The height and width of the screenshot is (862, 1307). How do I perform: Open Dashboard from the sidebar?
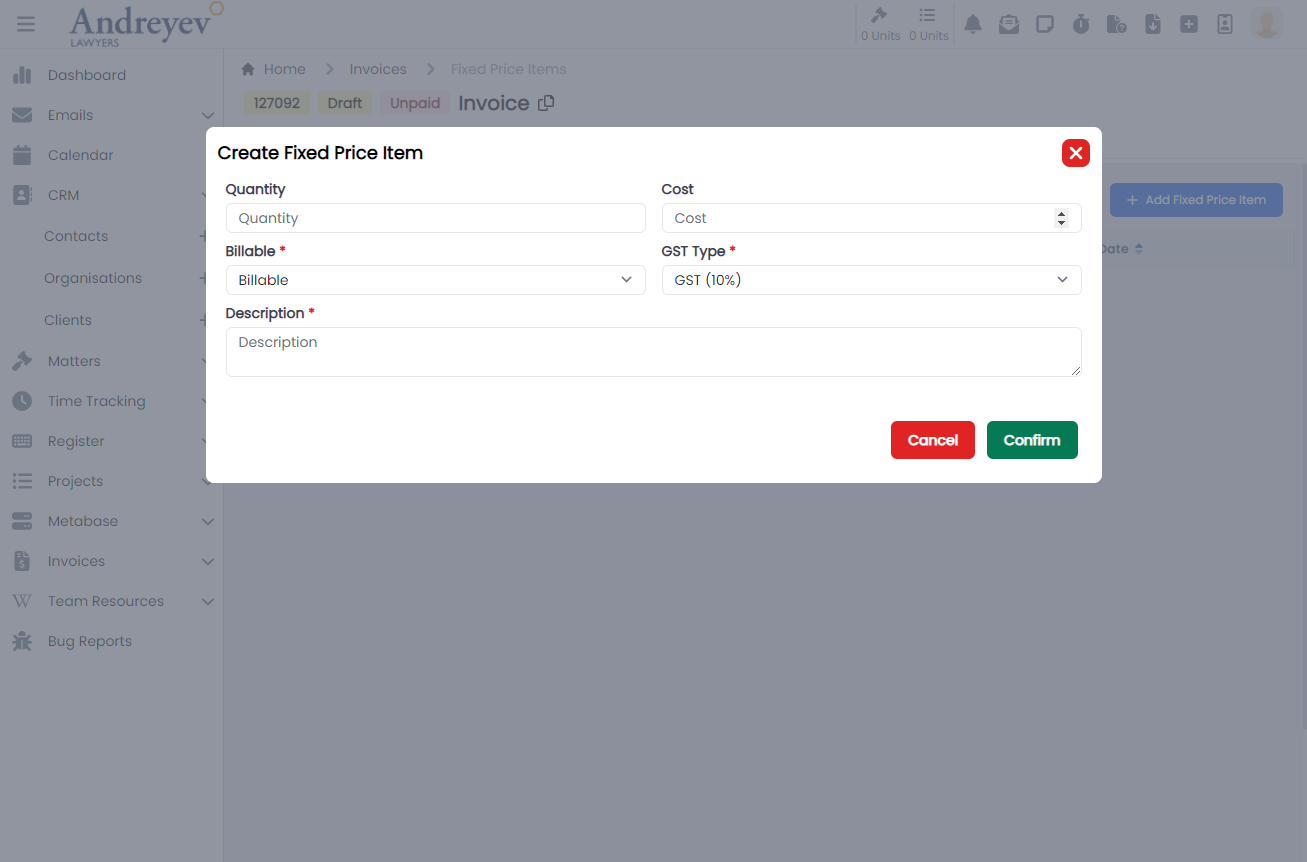click(86, 75)
